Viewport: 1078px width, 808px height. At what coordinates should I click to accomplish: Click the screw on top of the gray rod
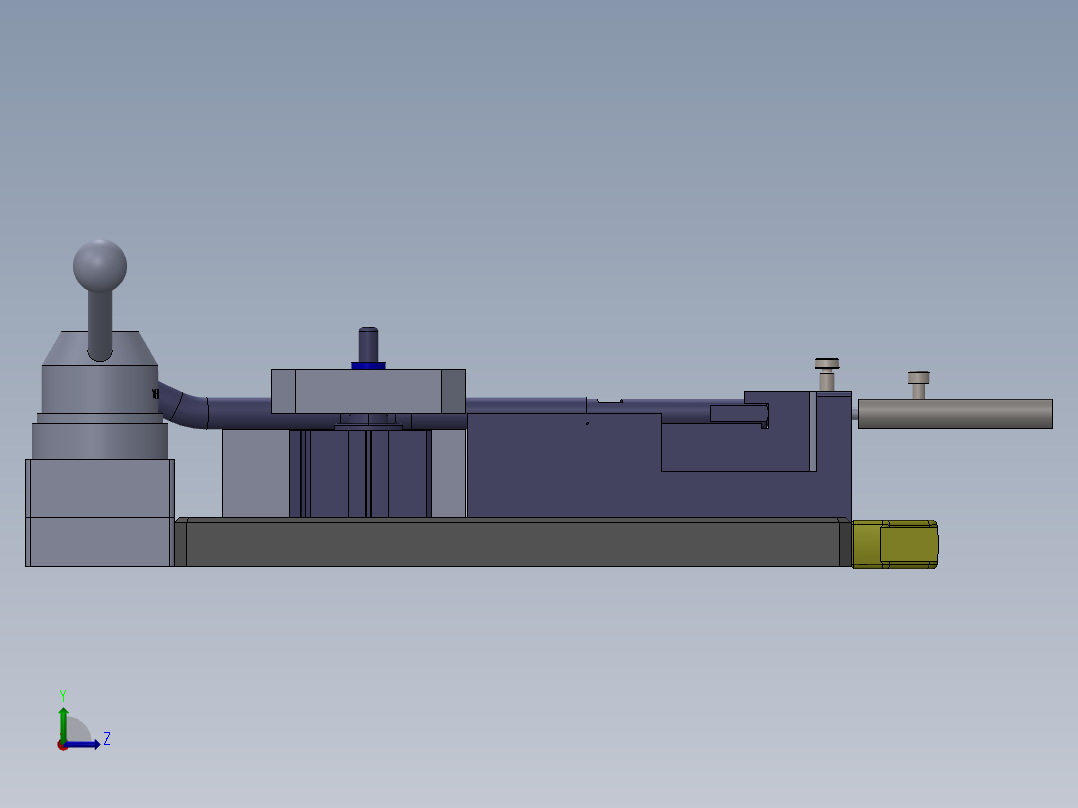coord(918,385)
